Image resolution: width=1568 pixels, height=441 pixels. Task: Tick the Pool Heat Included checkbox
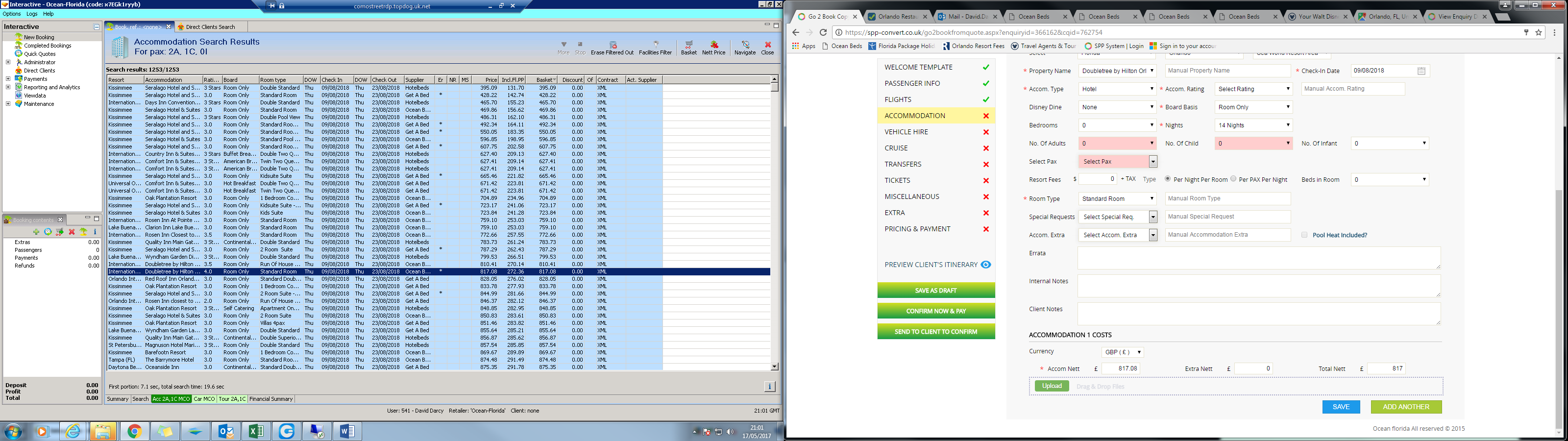(1304, 235)
